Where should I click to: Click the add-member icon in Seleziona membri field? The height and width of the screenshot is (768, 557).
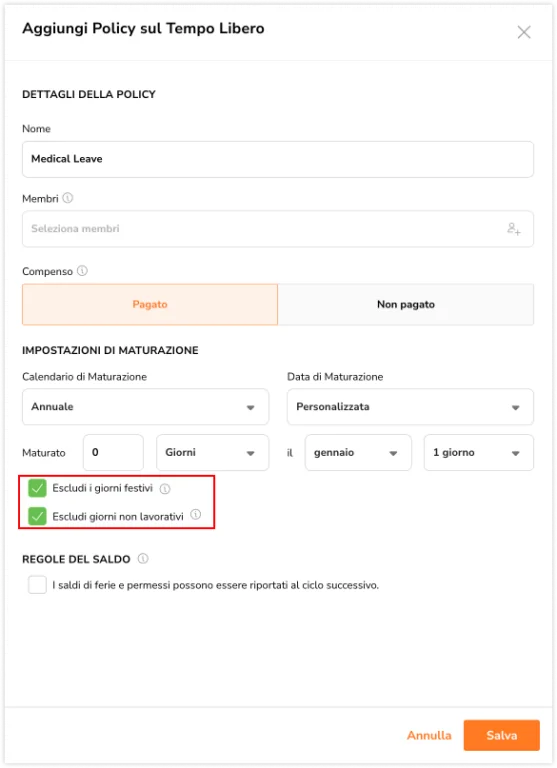click(x=513, y=229)
